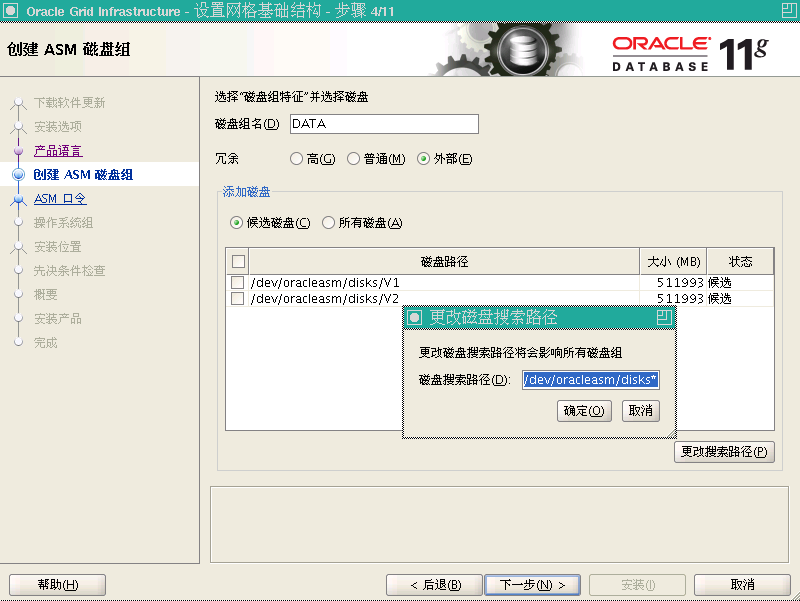Viewport: 800px width, 601px height.
Task: Check the disk /dev/oracleasm/disks/V1 checkbox
Action: click(x=237, y=282)
